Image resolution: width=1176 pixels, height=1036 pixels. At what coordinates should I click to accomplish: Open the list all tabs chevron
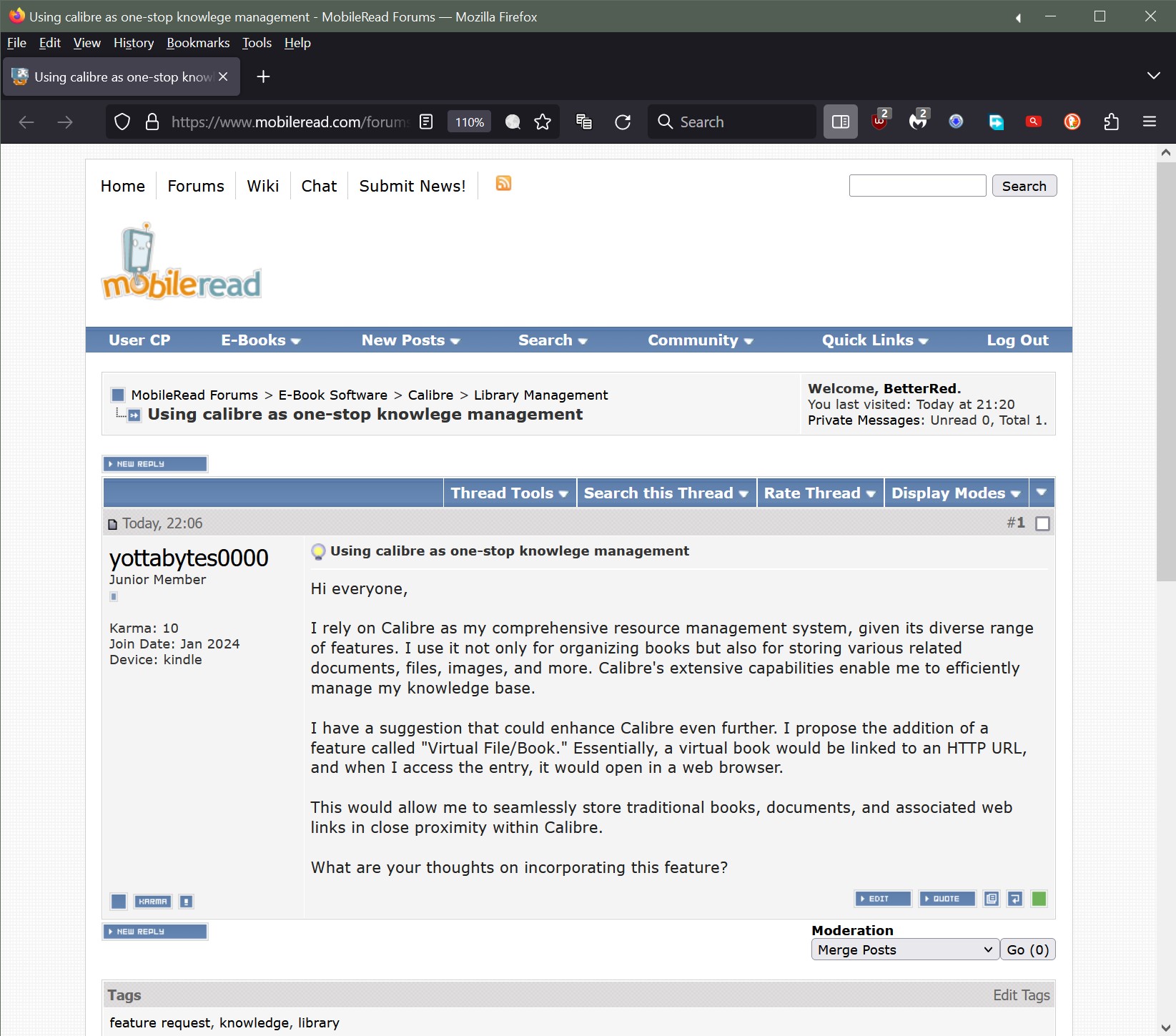click(1153, 76)
